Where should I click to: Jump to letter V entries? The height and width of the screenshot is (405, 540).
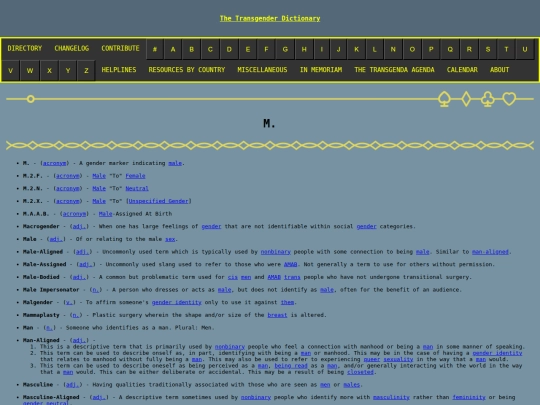pos(11,71)
